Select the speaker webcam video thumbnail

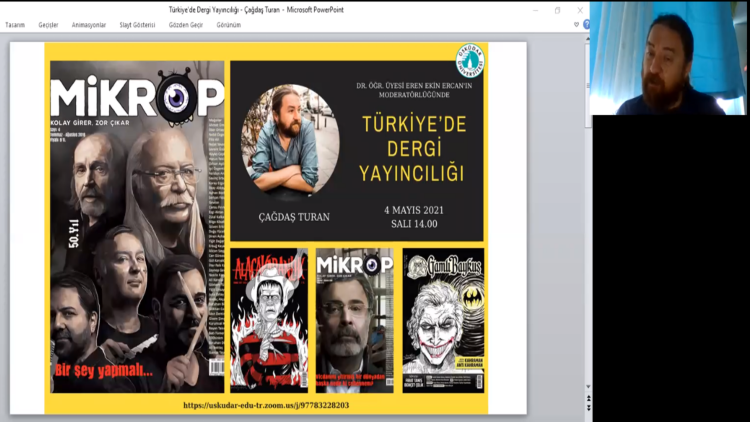pos(668,58)
